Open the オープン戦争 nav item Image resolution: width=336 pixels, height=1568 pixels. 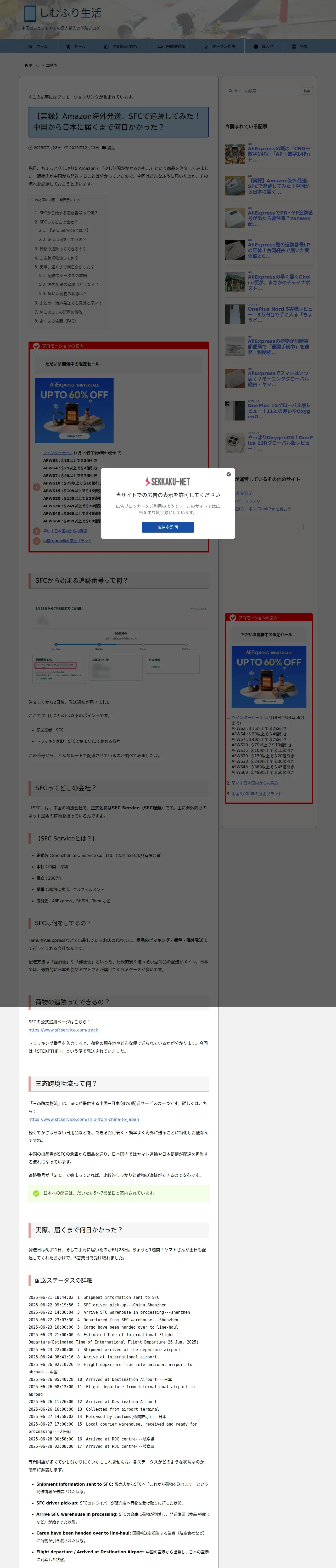coord(220,46)
